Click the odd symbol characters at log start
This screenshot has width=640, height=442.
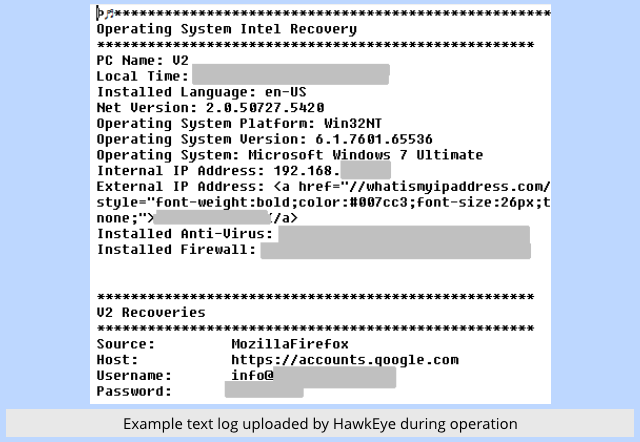click(105, 13)
